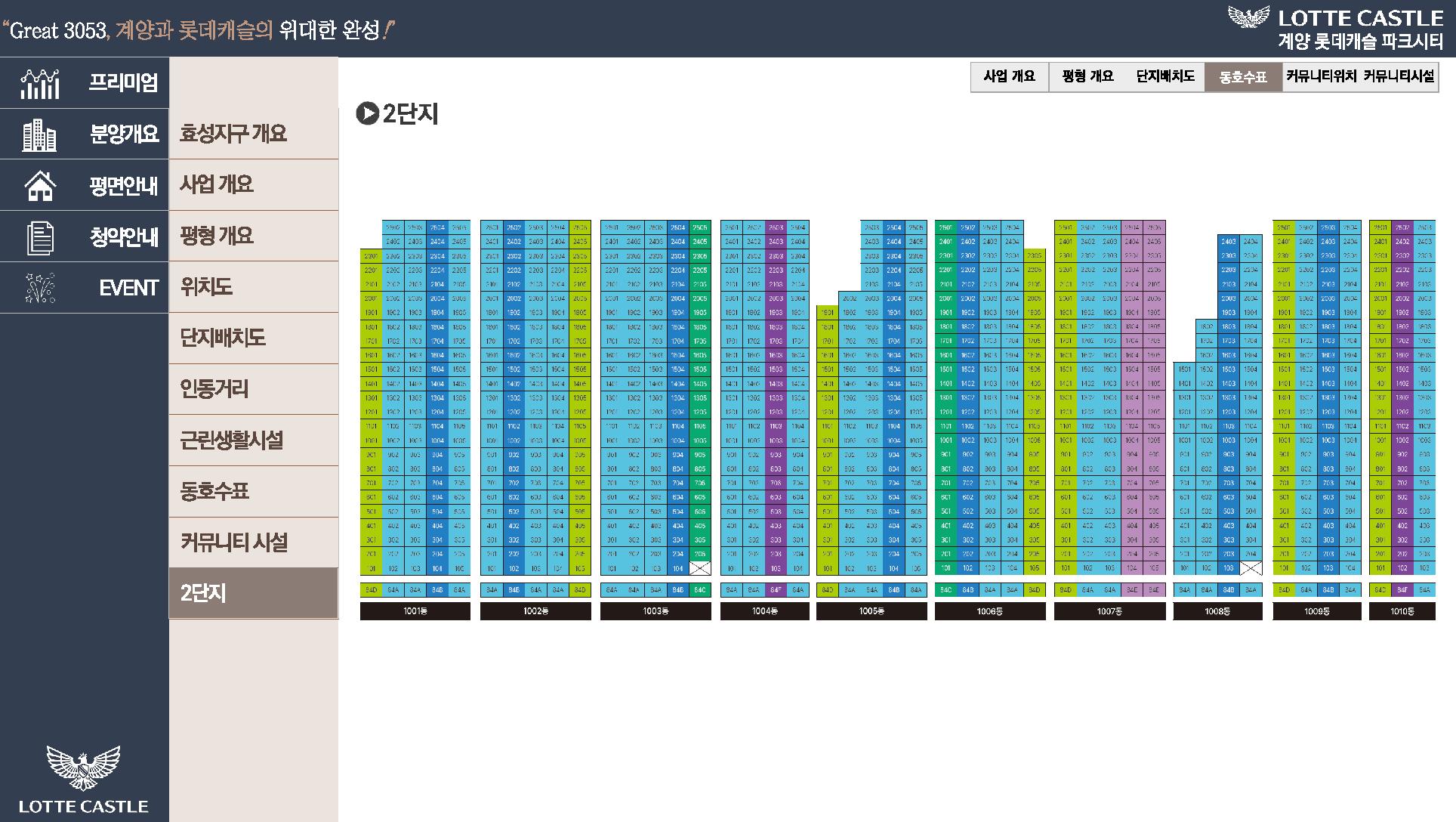
Task: Click the 1004동 building label
Action: click(x=765, y=611)
